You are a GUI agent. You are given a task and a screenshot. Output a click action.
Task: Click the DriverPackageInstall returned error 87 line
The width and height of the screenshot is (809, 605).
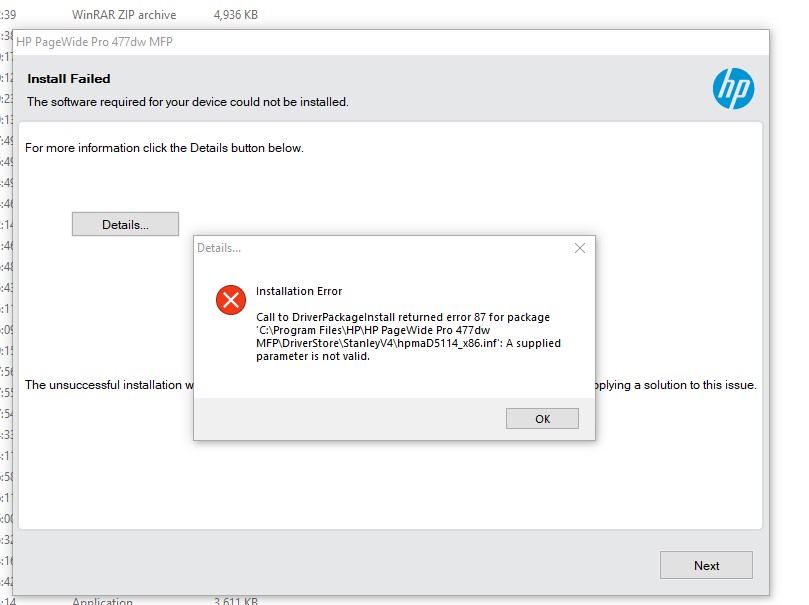click(403, 317)
